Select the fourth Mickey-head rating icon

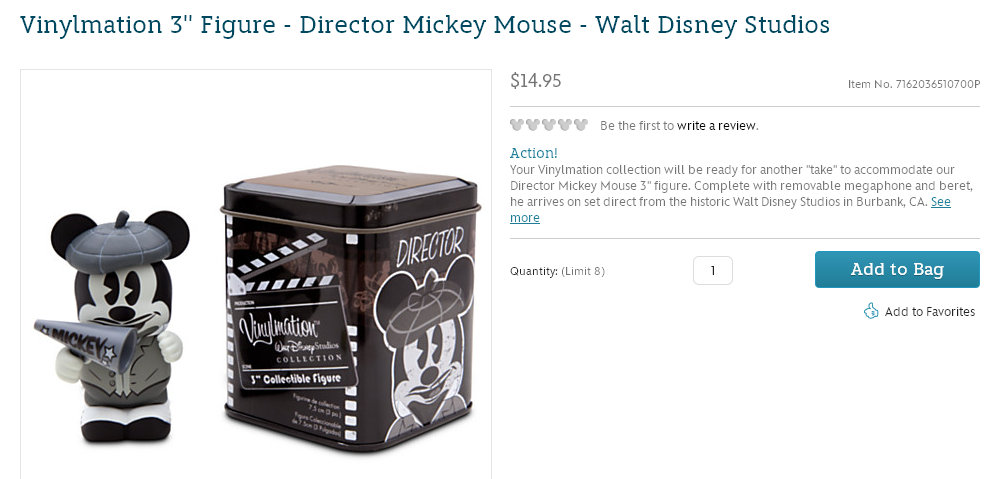565,125
